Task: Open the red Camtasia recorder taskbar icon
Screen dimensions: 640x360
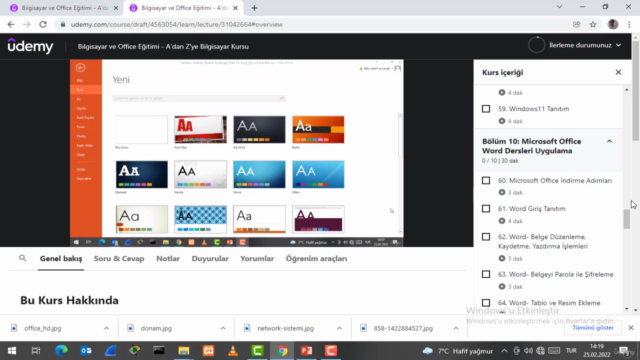Action: click(x=331, y=351)
